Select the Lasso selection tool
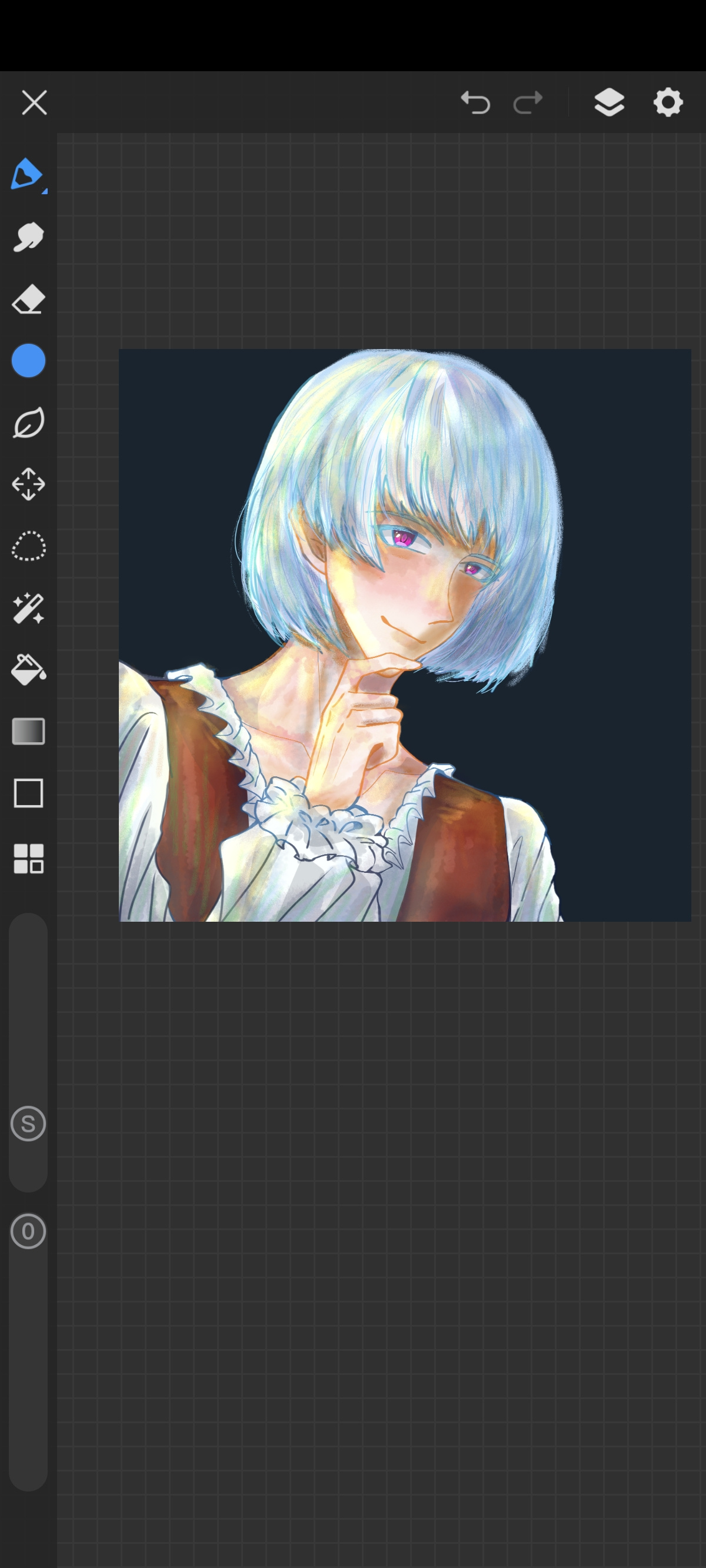The width and height of the screenshot is (706, 1568). tap(28, 546)
